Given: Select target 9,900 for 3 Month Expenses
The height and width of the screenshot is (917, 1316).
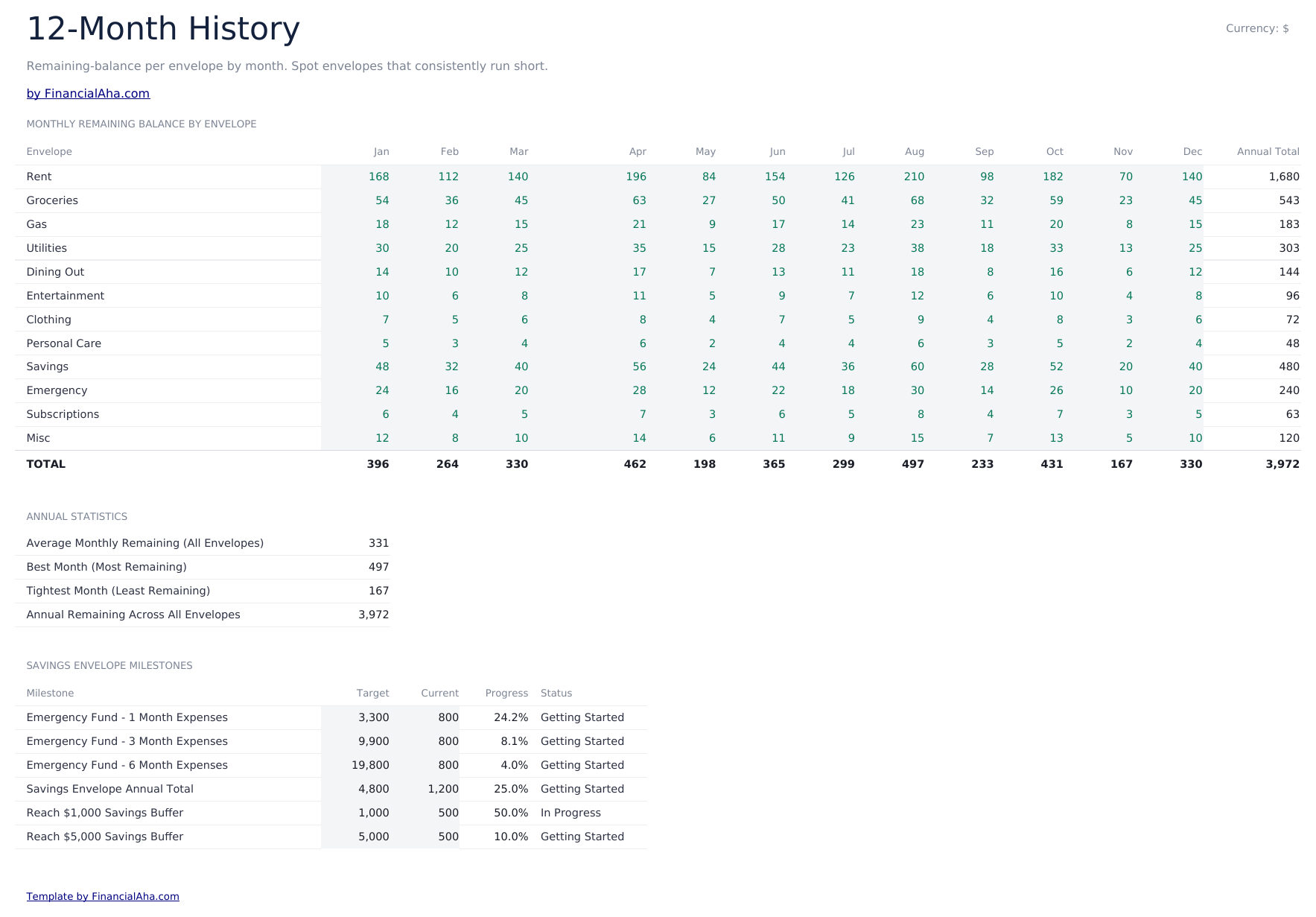Looking at the screenshot, I should coord(374,741).
